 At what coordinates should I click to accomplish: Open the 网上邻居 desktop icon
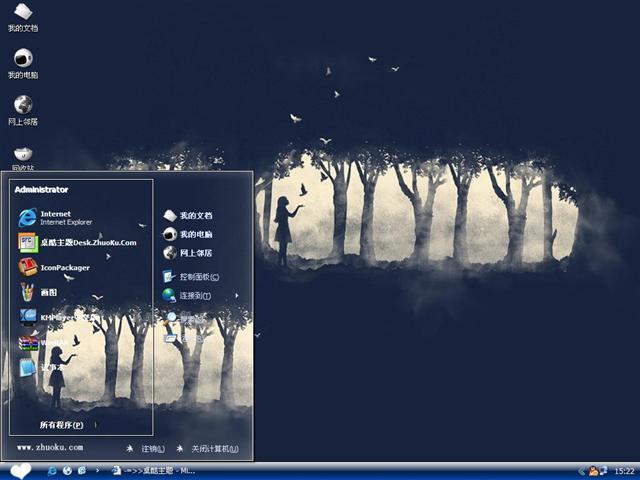coord(23,111)
